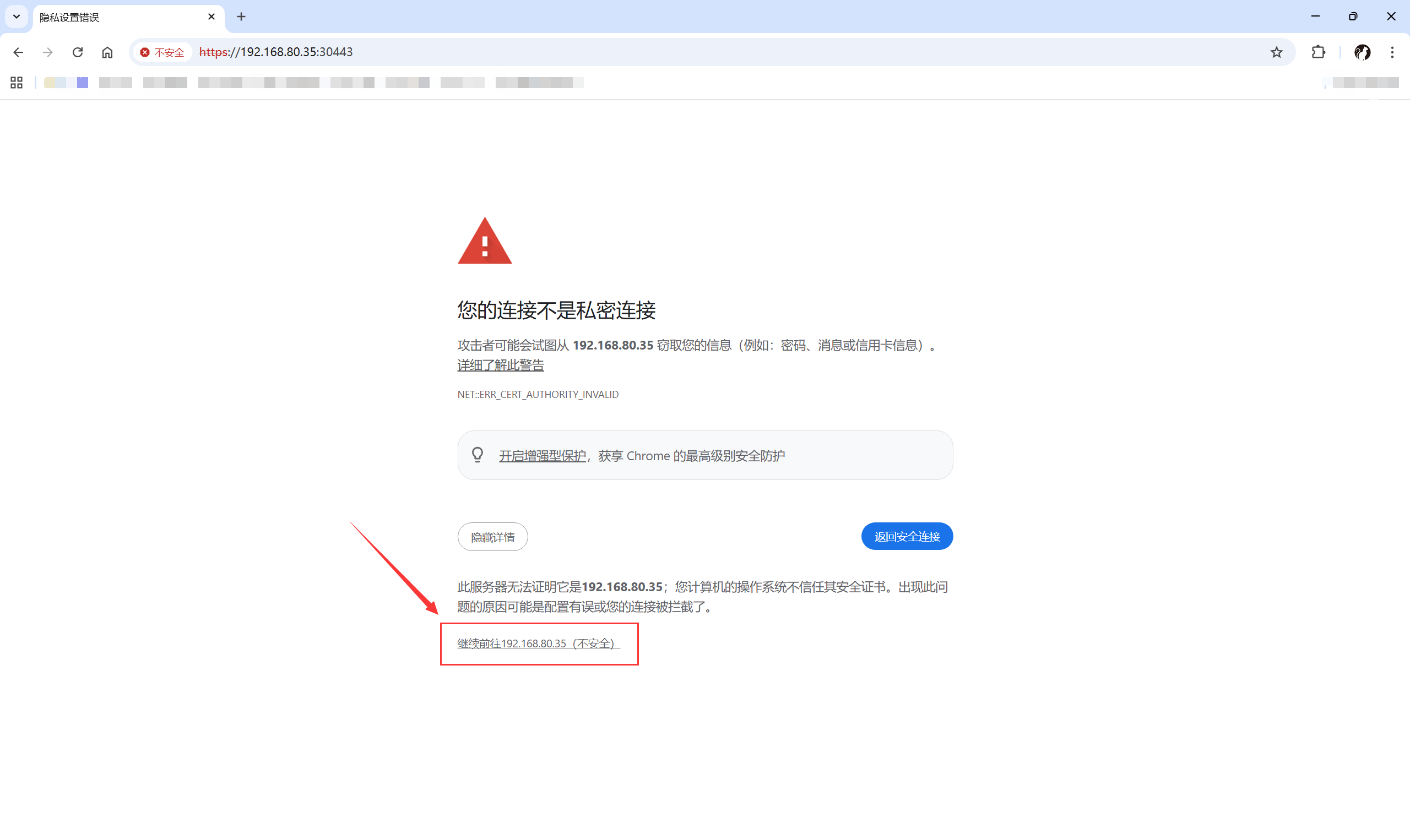1410x840 pixels.
Task: Open the home page icon
Action: pos(107,52)
